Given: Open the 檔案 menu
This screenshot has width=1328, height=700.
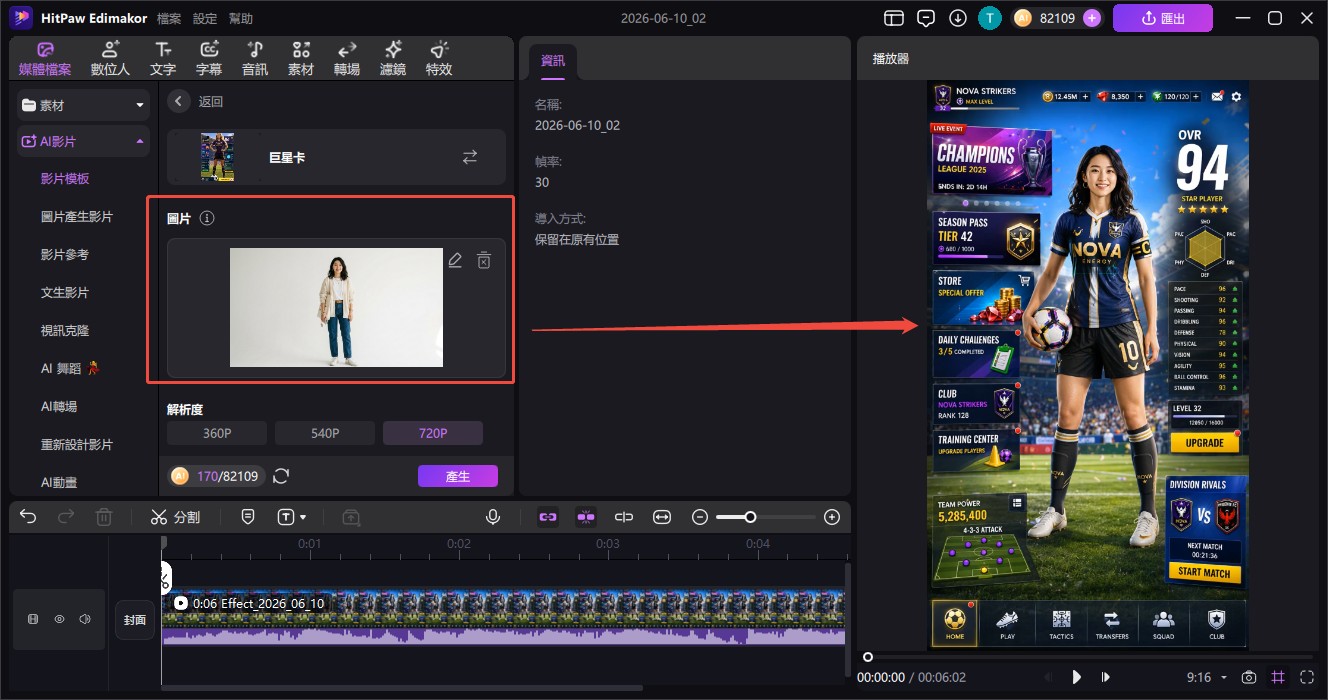Looking at the screenshot, I should point(169,19).
